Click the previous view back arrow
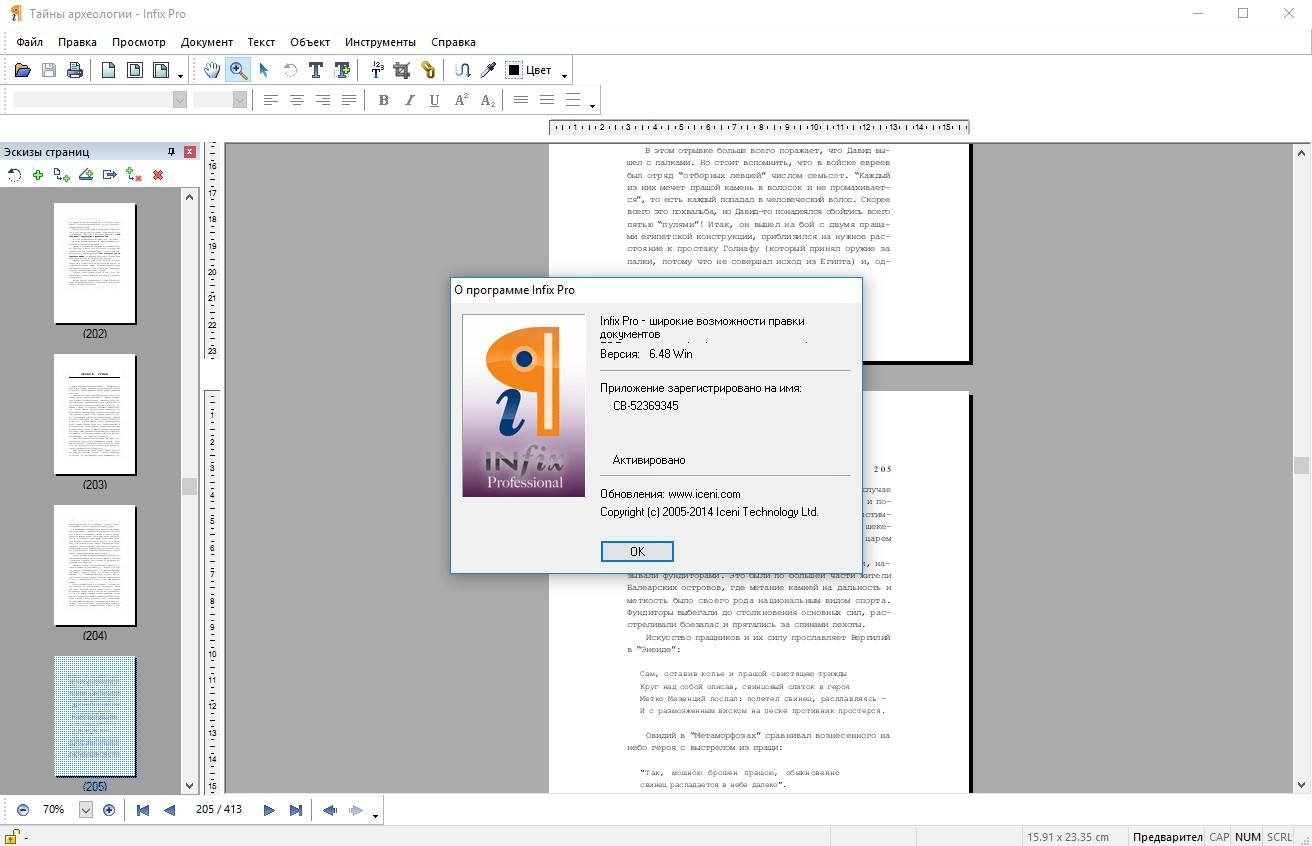The image size is (1312, 846). click(x=330, y=810)
